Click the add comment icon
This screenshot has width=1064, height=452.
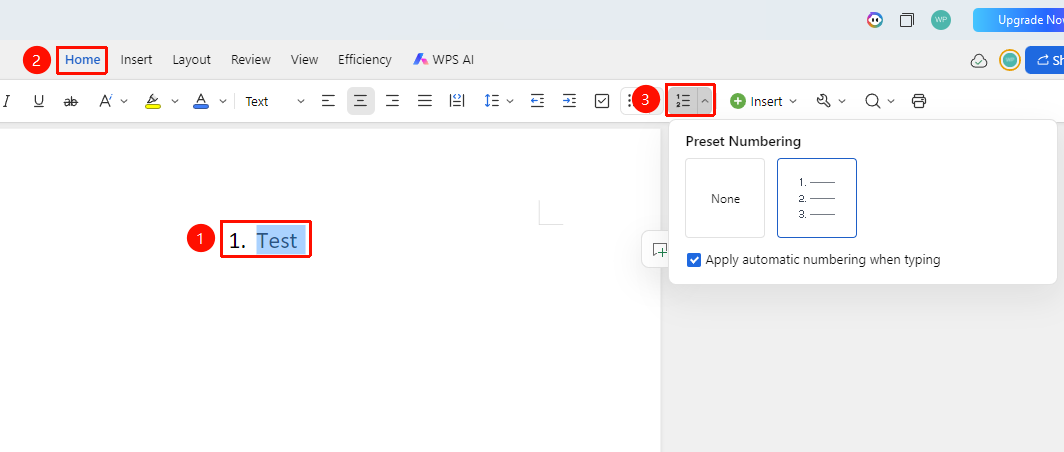(658, 250)
